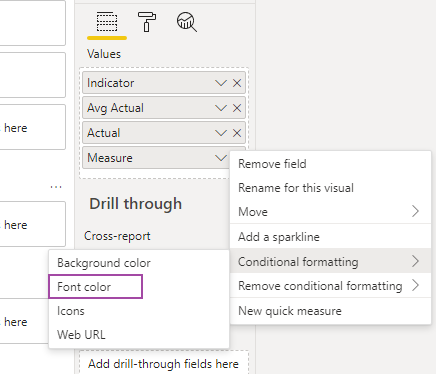Choose New quick measure
This screenshot has height=374, width=436.
[x=330, y=311]
